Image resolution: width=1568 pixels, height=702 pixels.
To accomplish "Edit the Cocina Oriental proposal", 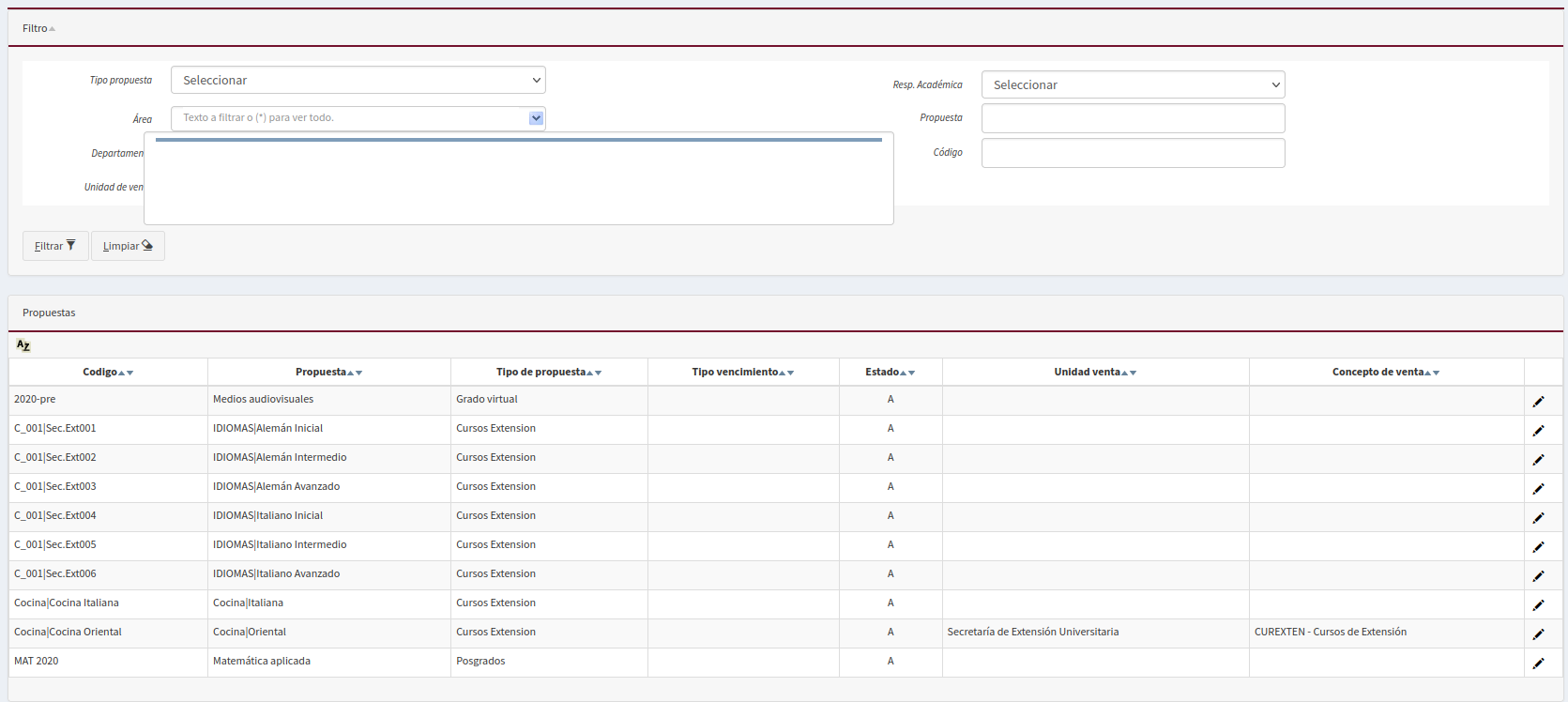I will (x=1538, y=634).
